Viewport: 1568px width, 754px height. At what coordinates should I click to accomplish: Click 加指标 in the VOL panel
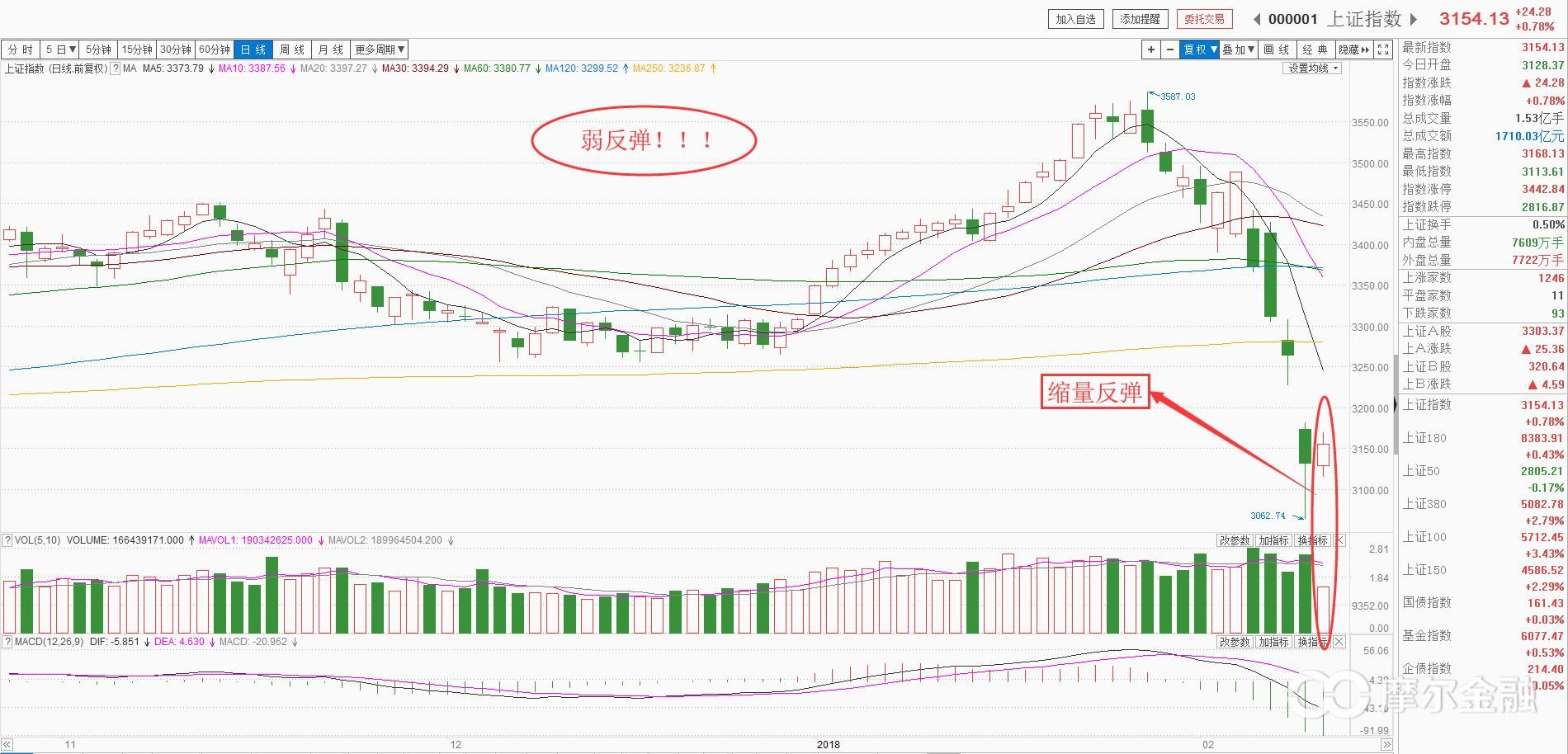[1273, 540]
